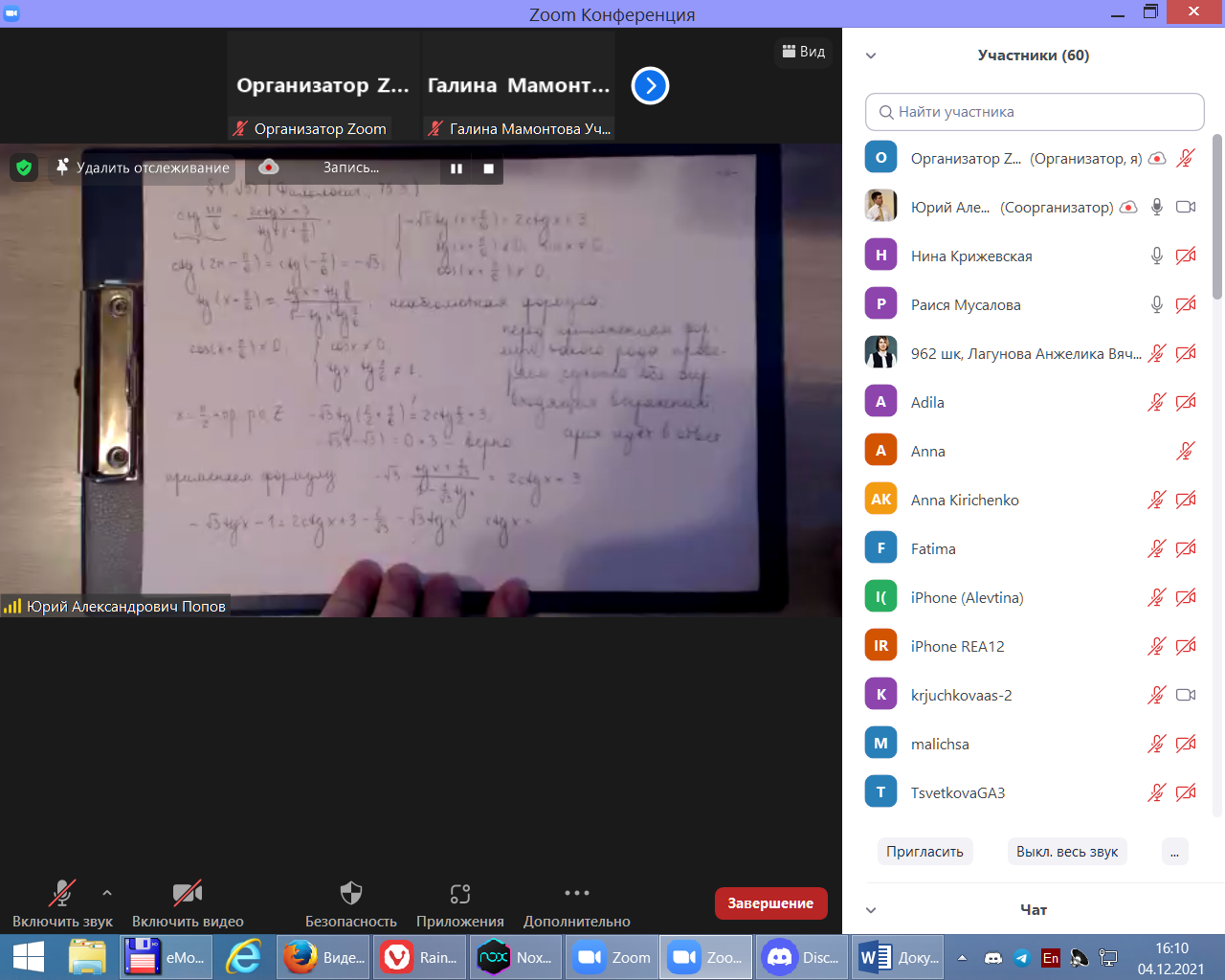
Task: Toggle muted mic for iPhone (Alevtina)
Action: pos(1157,598)
